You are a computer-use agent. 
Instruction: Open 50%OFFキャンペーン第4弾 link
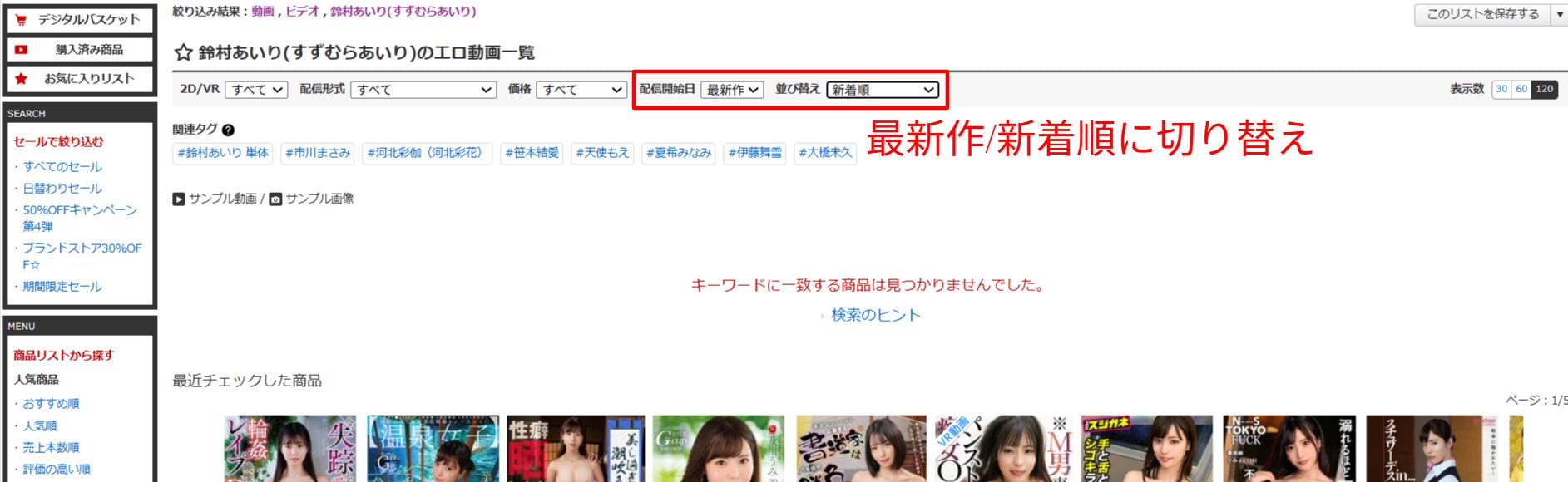(x=80, y=218)
